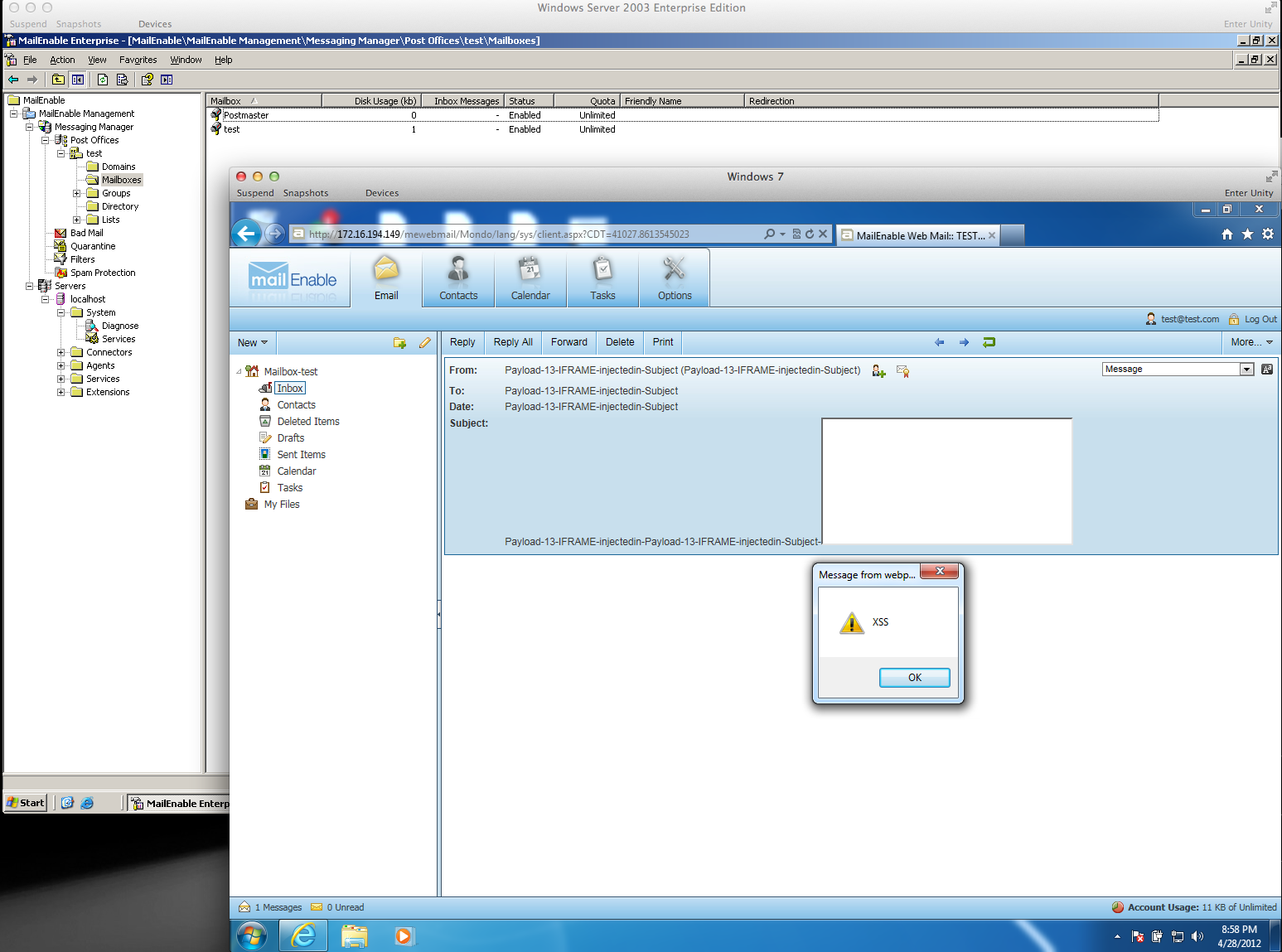Expand the Agents node in MailEnable tree
The width and height of the screenshot is (1282, 952).
[x=60, y=365]
